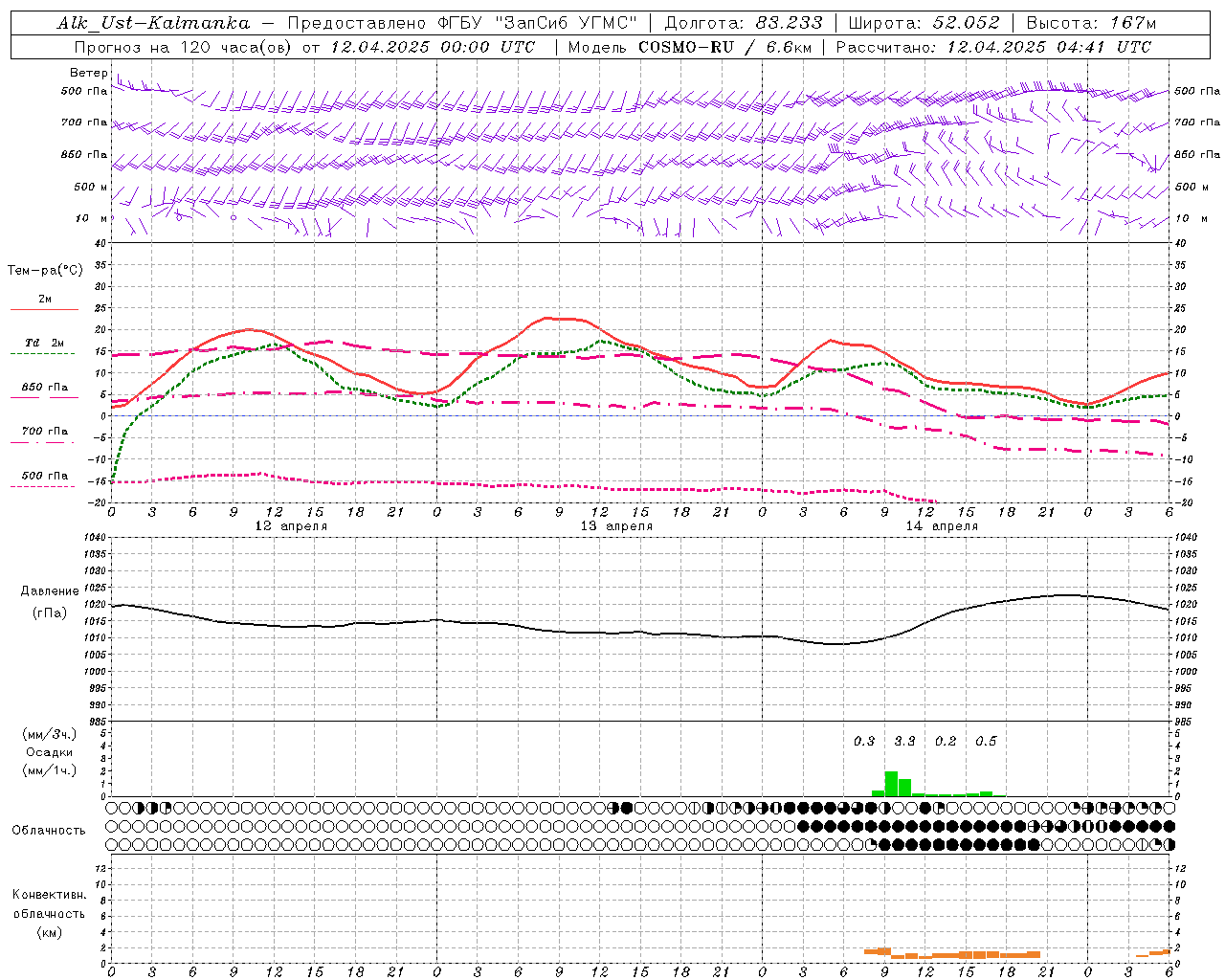The width and height of the screenshot is (1225, 980).
Task: Click the 0.3 precipitation total value
Action: (864, 741)
